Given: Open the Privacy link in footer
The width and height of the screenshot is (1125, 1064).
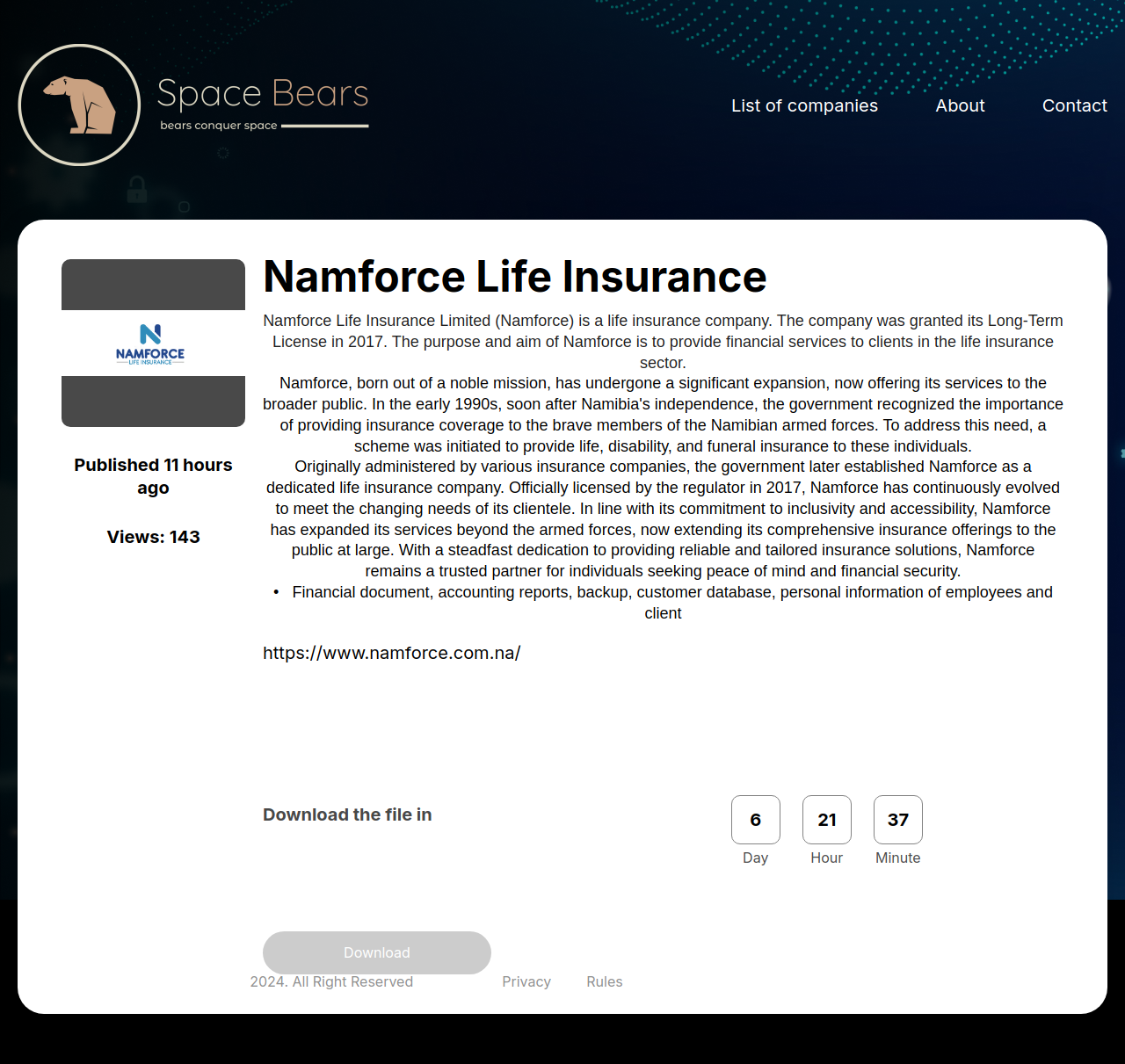Looking at the screenshot, I should [x=526, y=981].
